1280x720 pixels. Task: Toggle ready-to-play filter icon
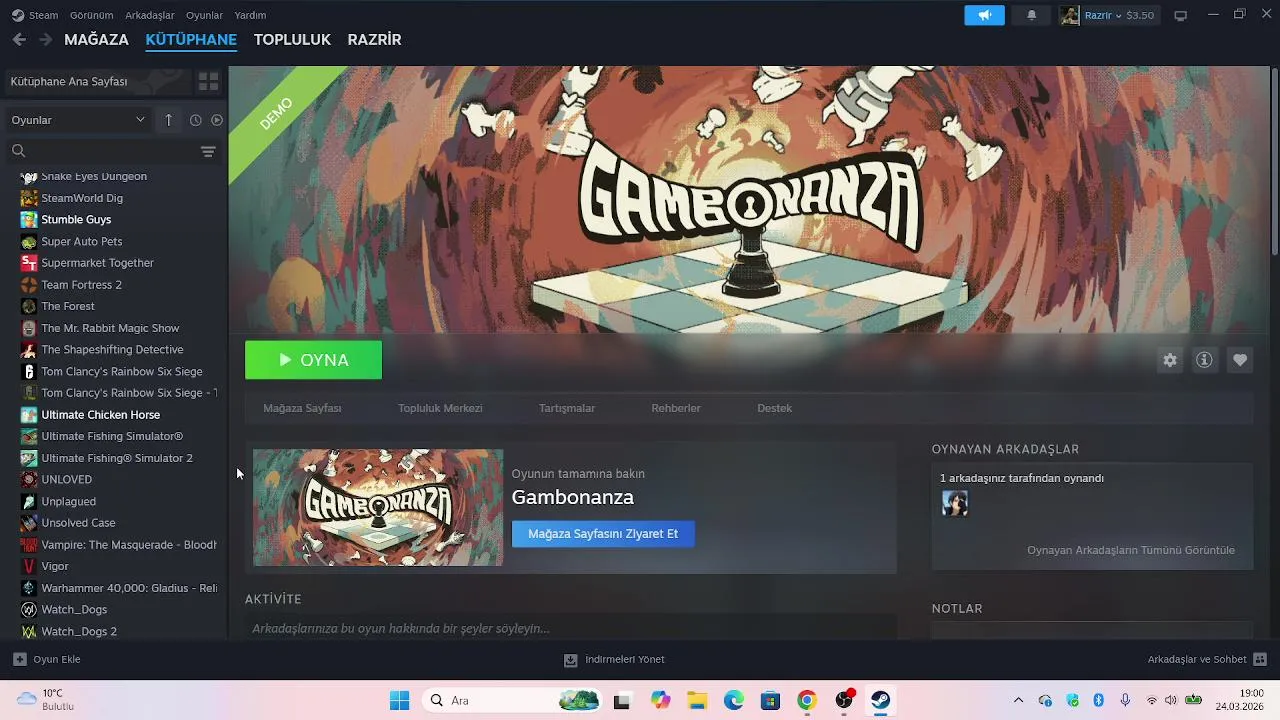tap(216, 120)
